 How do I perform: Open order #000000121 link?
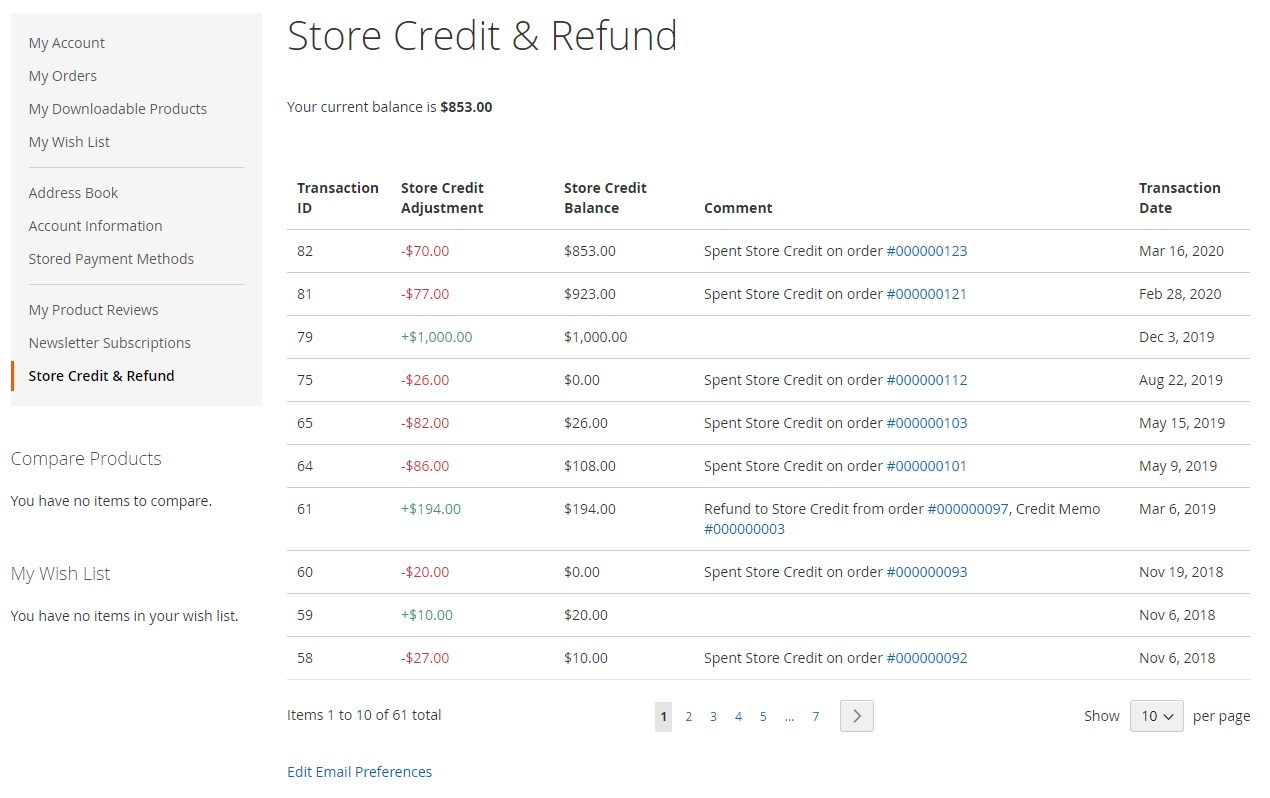pyautogui.click(x=926, y=294)
